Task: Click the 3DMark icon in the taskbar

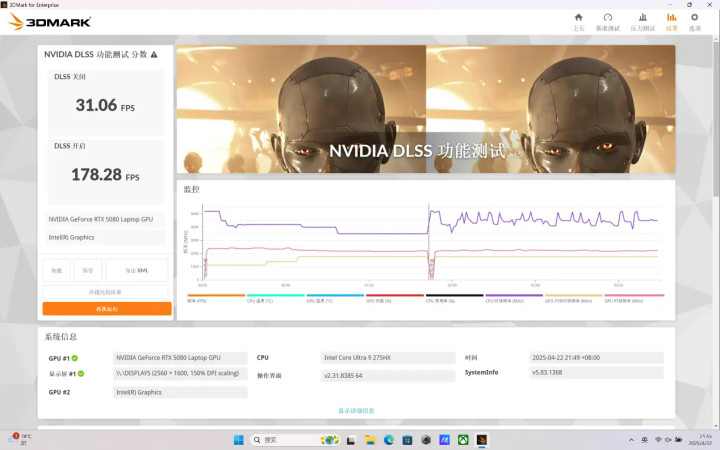Action: tap(482, 440)
